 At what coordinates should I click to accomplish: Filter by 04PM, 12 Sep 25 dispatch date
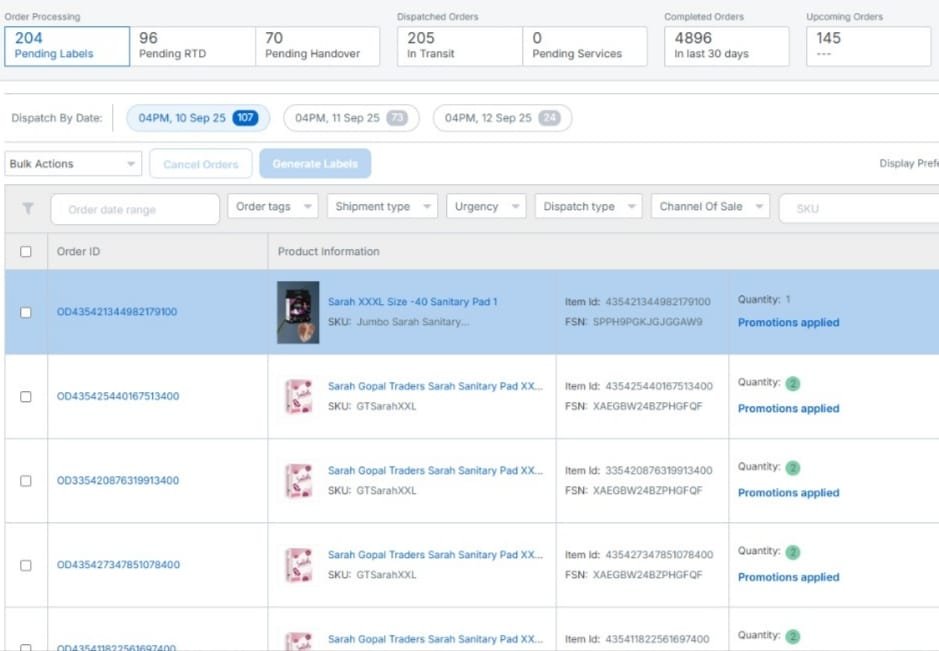tap(502, 118)
